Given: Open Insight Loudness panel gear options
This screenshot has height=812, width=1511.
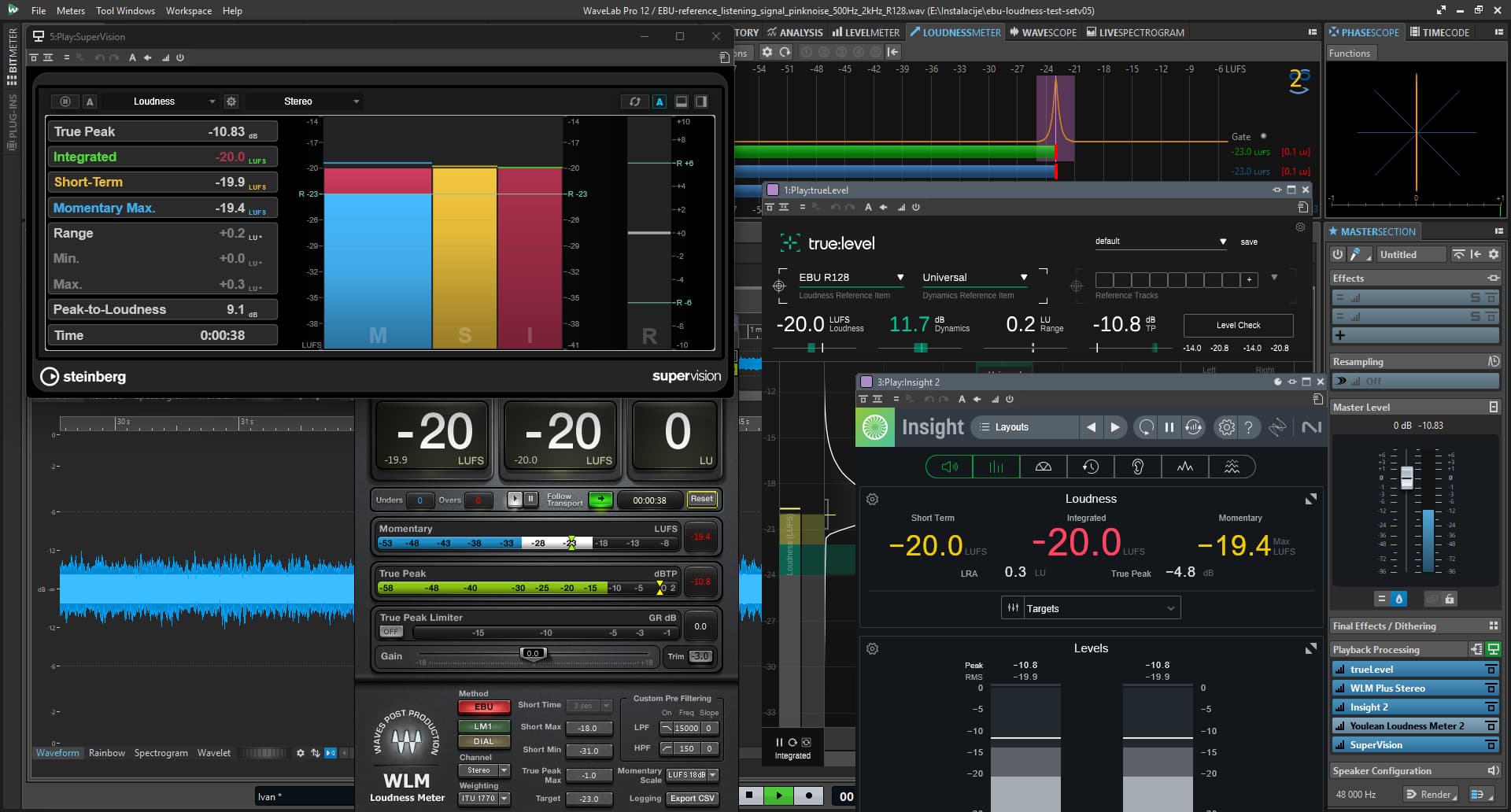Looking at the screenshot, I should pyautogui.click(x=872, y=499).
